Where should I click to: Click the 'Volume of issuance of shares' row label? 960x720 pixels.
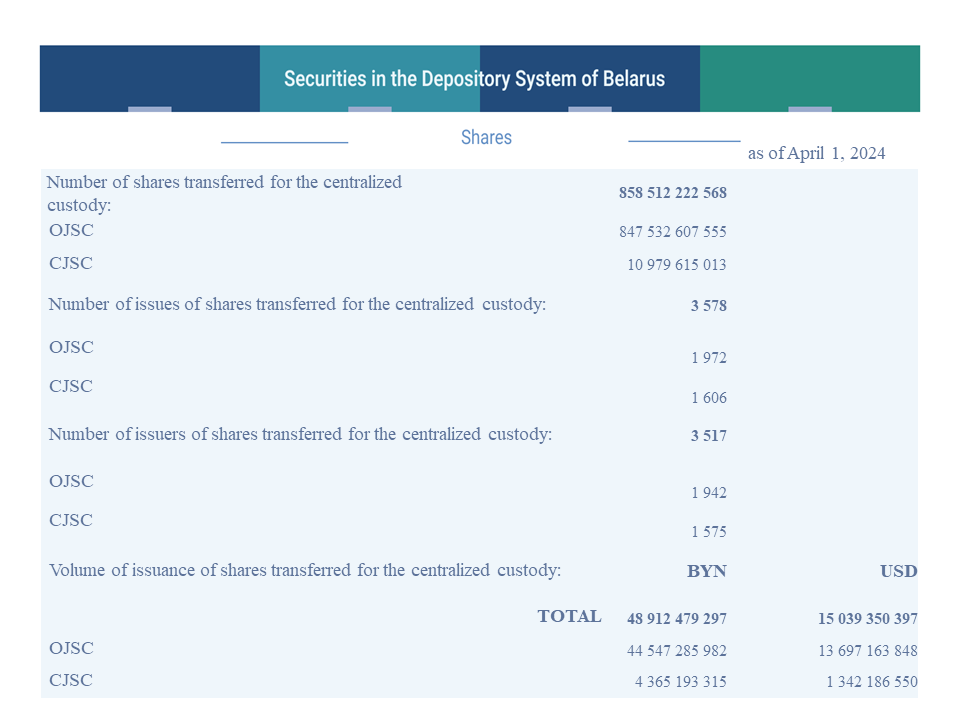[x=305, y=570]
